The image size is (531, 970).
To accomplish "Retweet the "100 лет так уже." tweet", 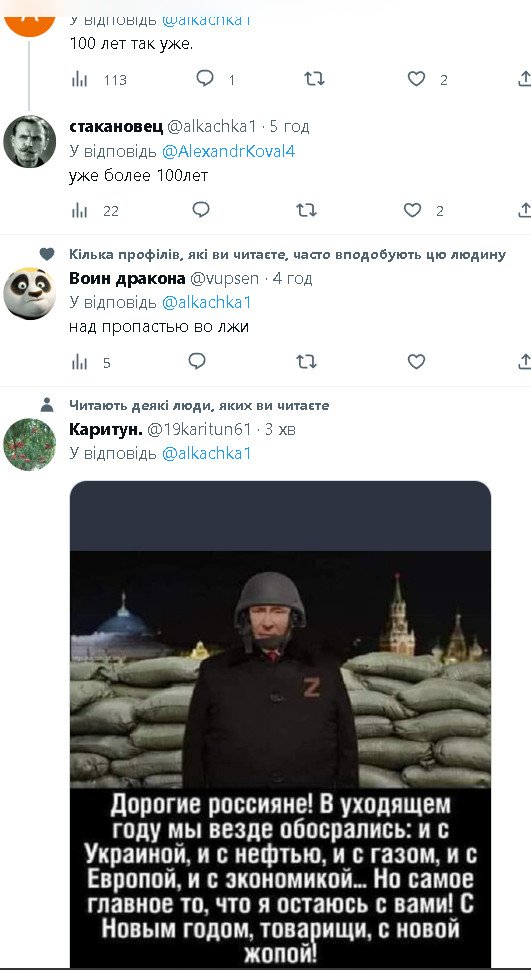I will pos(314,79).
